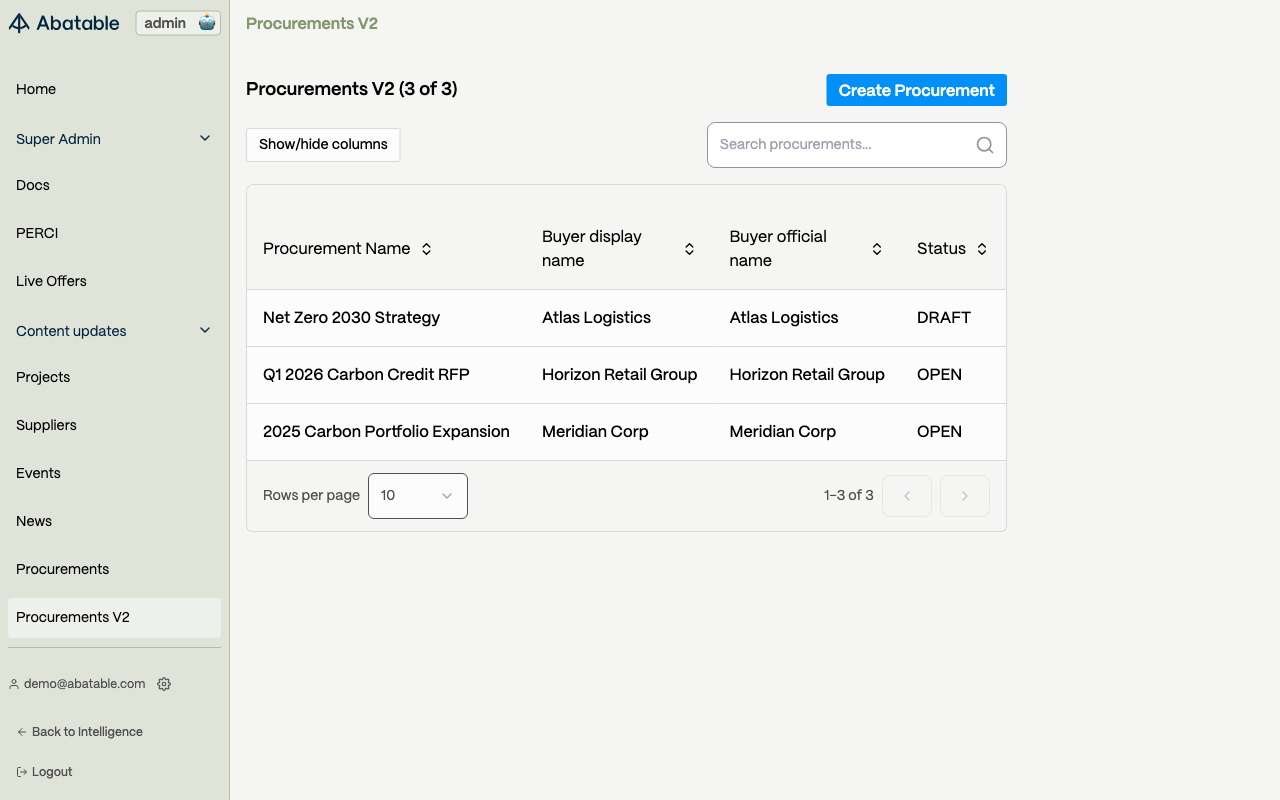Click Atlas Logistics buyer official name
This screenshot has height=800, width=1280.
click(x=784, y=318)
